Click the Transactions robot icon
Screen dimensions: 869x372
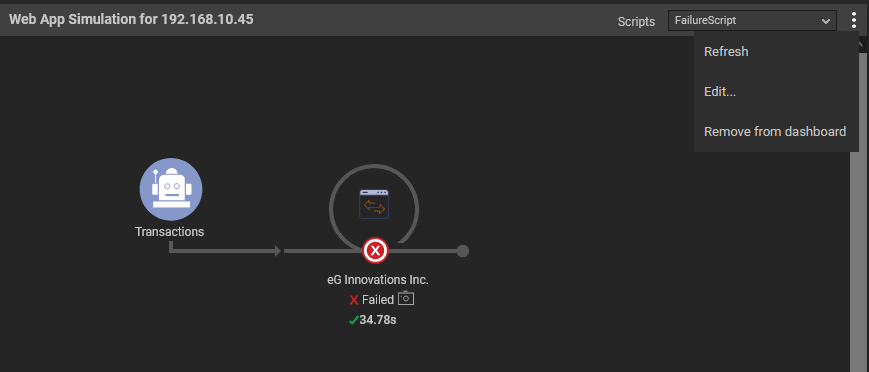pos(171,190)
